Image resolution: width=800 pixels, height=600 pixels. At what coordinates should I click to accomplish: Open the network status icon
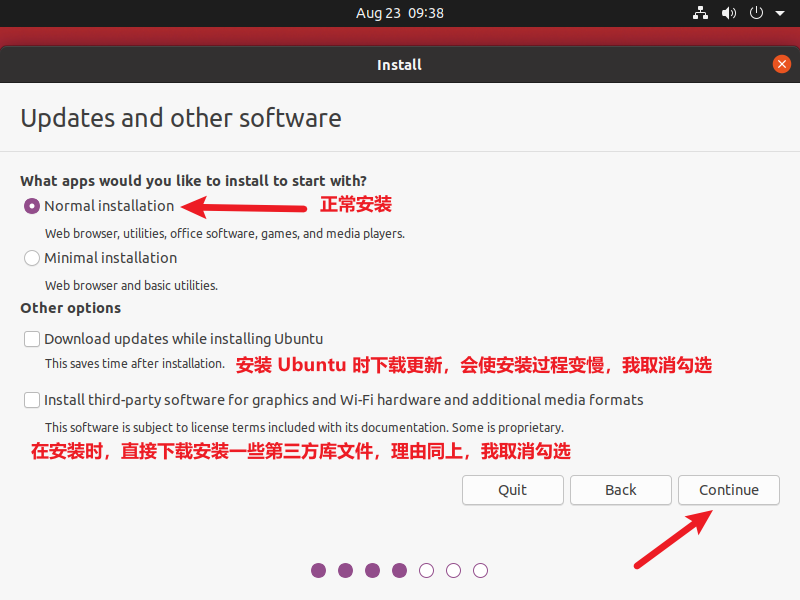700,13
